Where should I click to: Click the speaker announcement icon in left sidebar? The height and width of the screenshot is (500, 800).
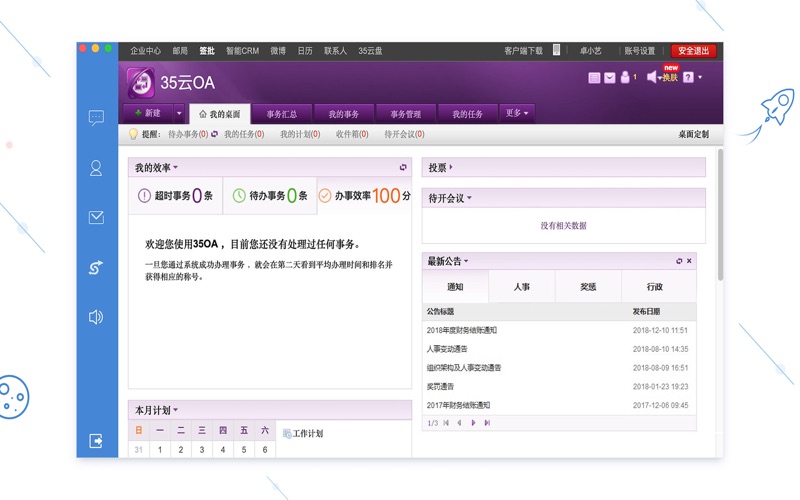pos(96,317)
